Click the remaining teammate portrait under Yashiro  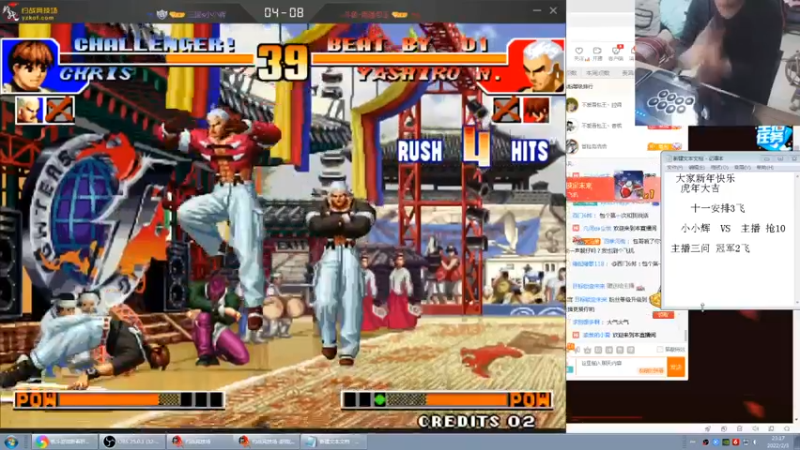[x=536, y=109]
